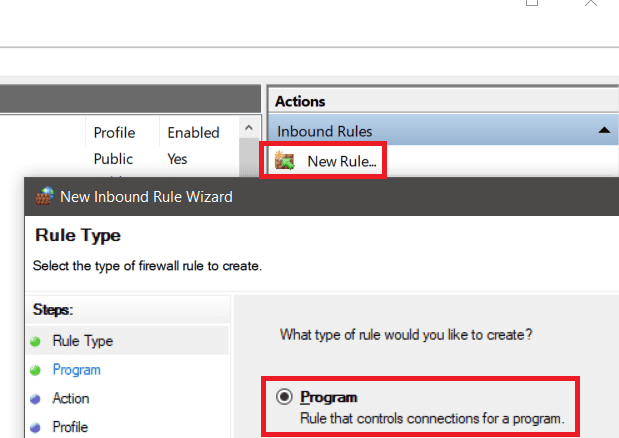
Task: Click the blue bullet beside Action step
Action: [35, 399]
